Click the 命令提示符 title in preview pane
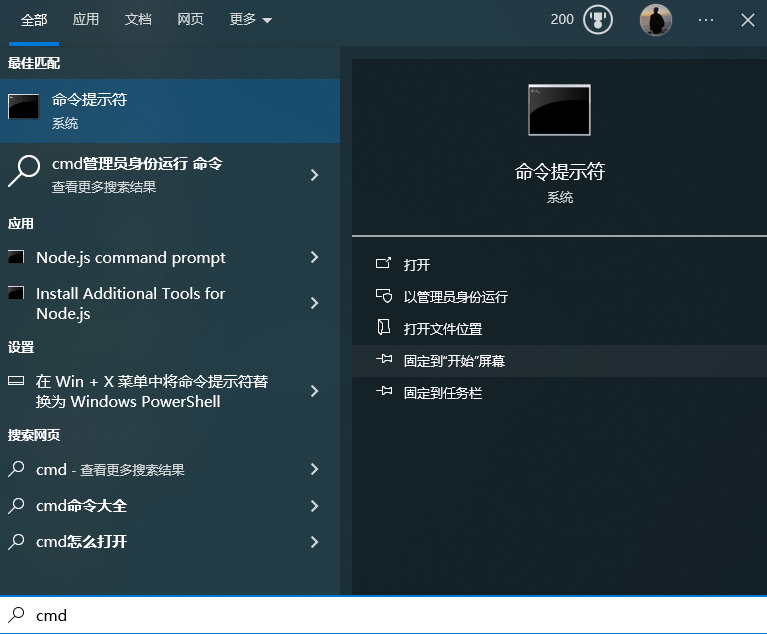This screenshot has height=634, width=767. (x=560, y=172)
